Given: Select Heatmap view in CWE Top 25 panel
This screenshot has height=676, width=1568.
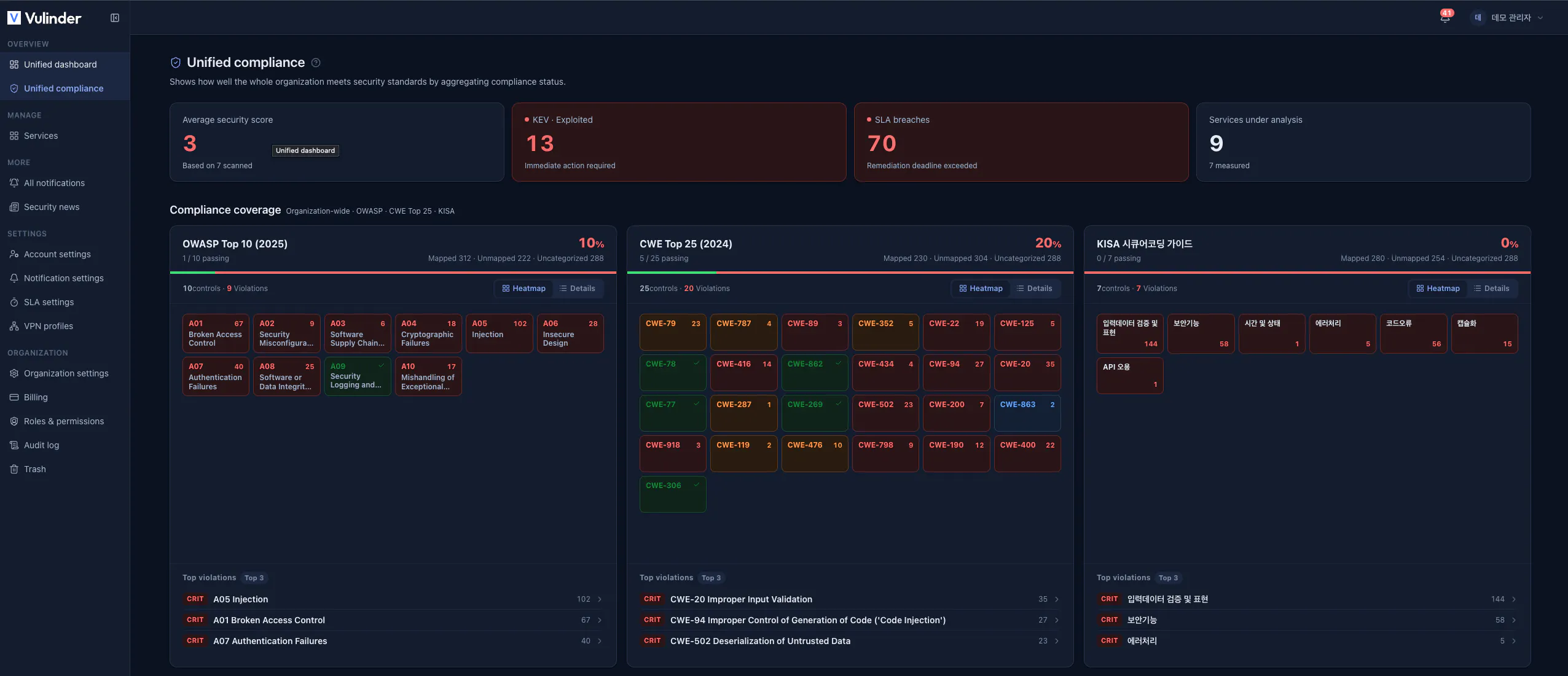Looking at the screenshot, I should tap(981, 289).
